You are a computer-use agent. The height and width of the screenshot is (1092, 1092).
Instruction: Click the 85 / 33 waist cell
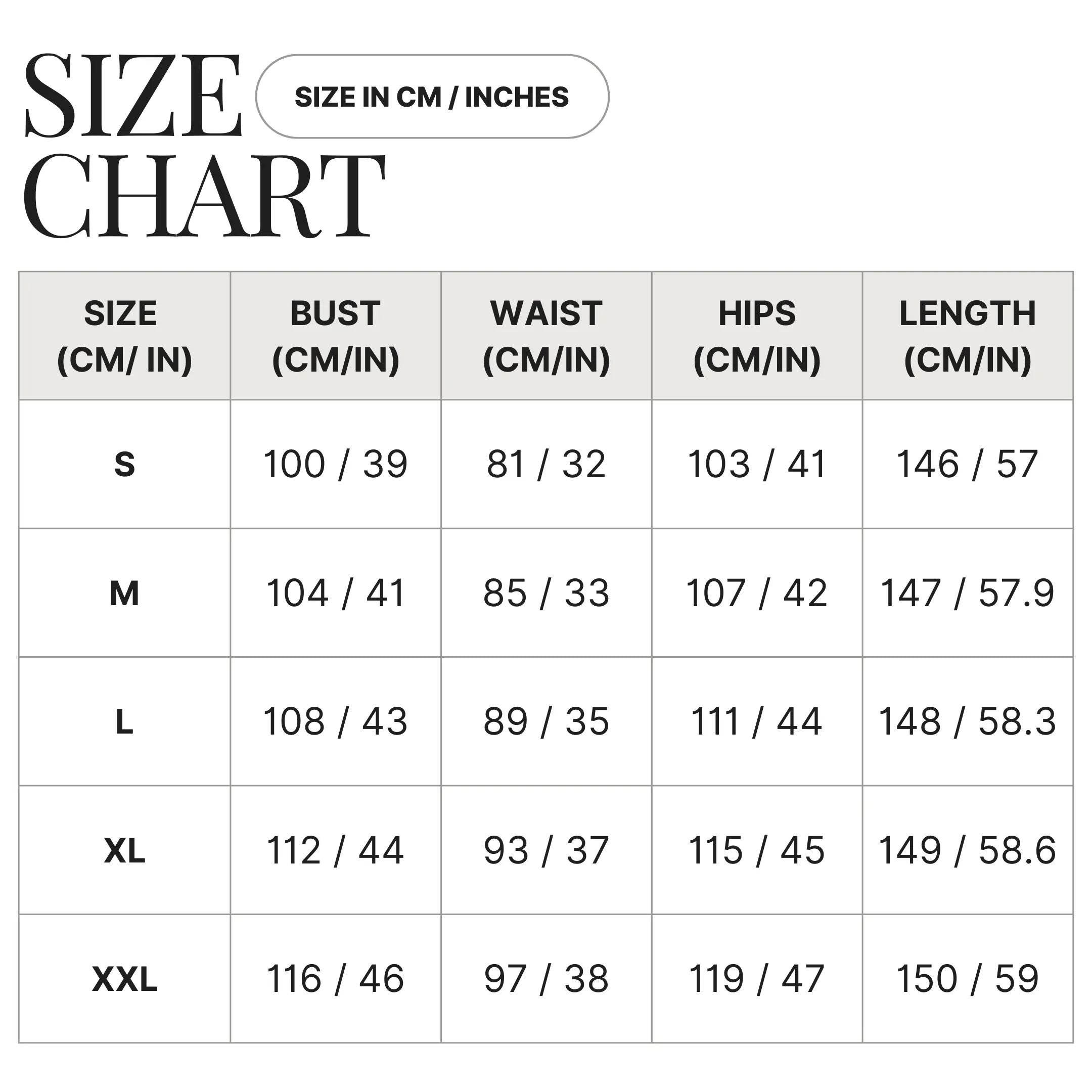[x=546, y=594]
